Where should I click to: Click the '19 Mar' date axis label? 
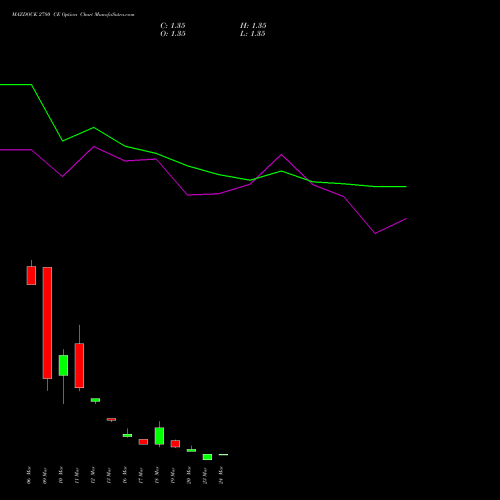(173, 476)
